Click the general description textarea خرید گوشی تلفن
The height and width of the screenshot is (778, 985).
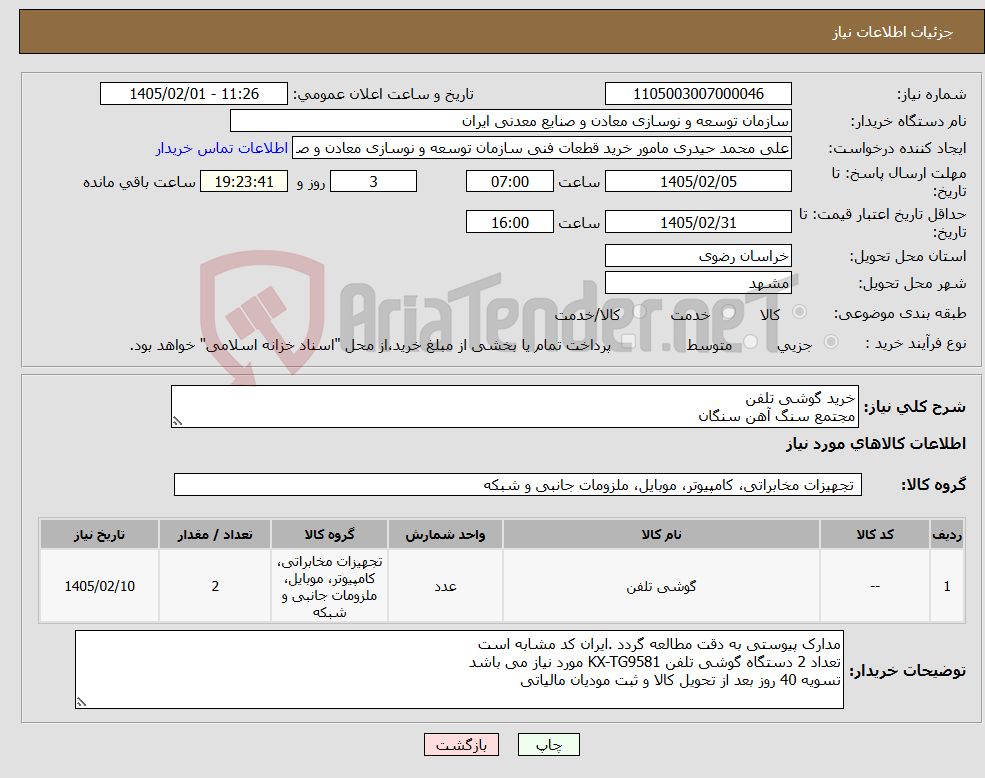(514, 407)
